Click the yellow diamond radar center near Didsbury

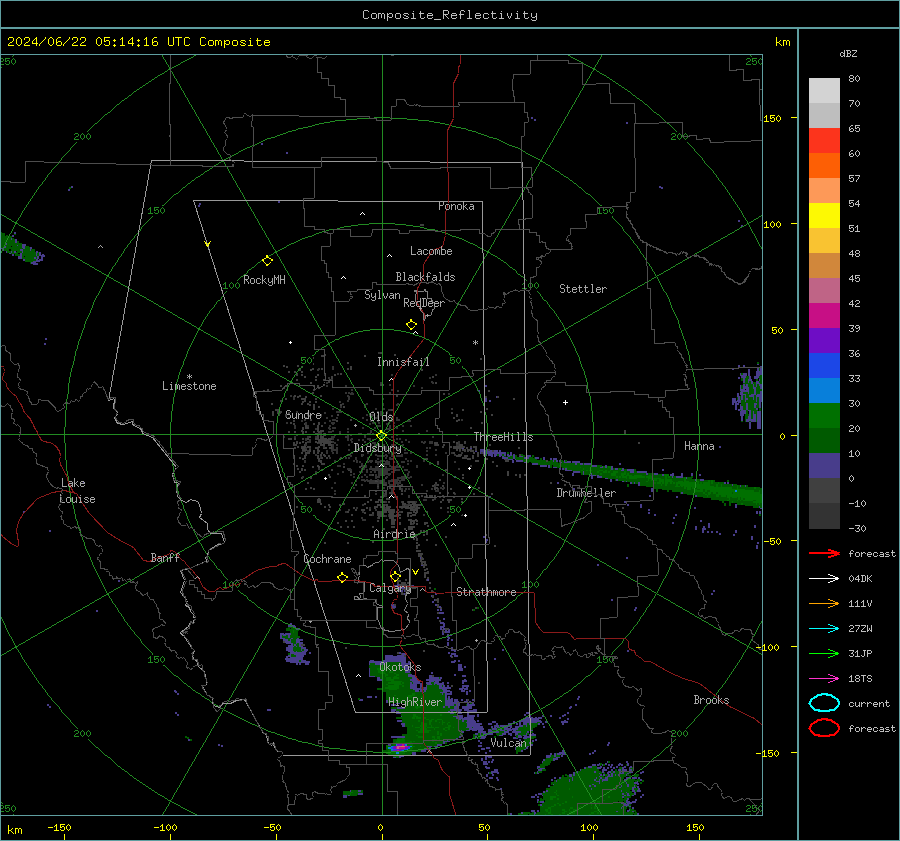click(381, 436)
